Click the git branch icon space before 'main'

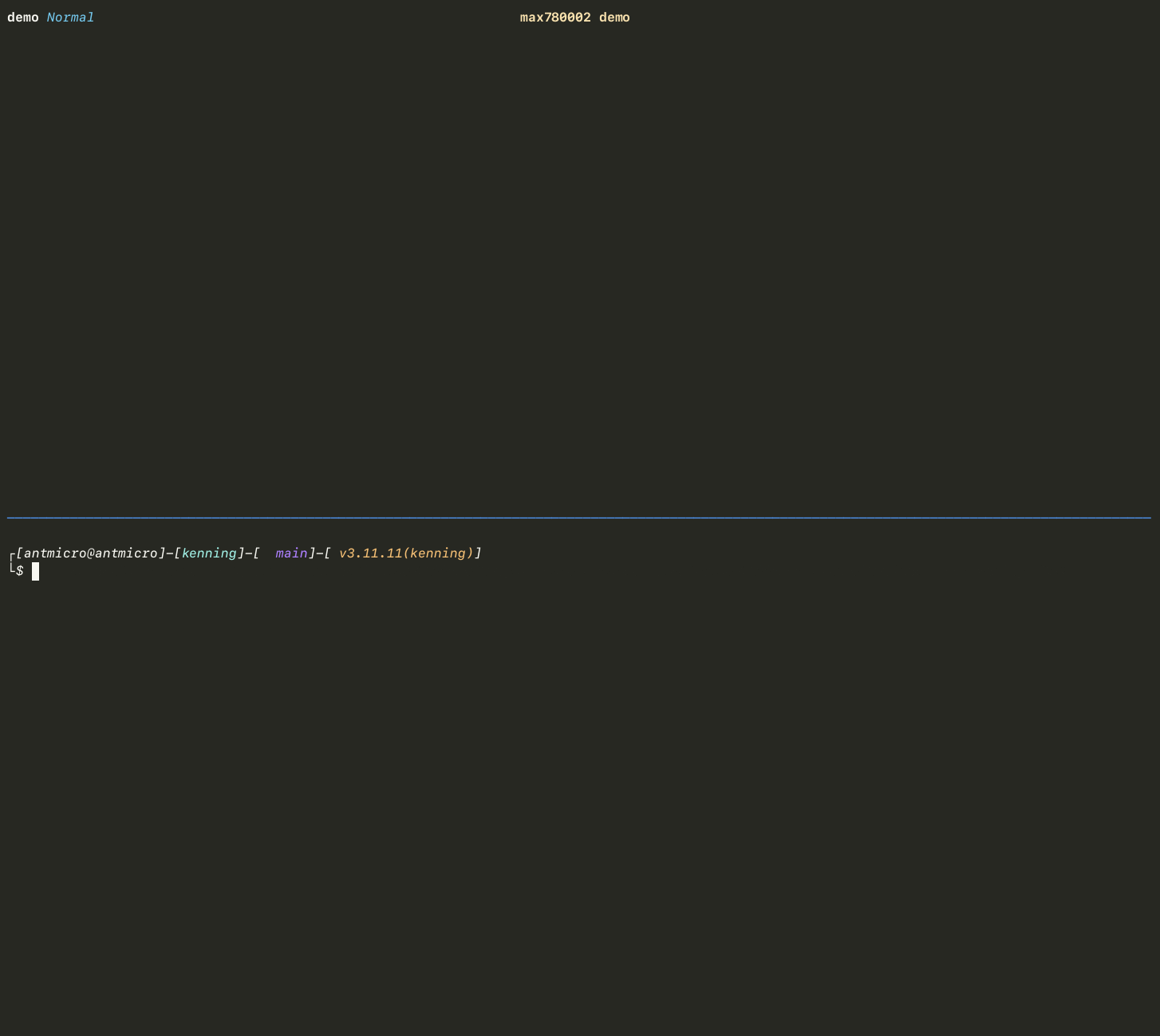(267, 553)
